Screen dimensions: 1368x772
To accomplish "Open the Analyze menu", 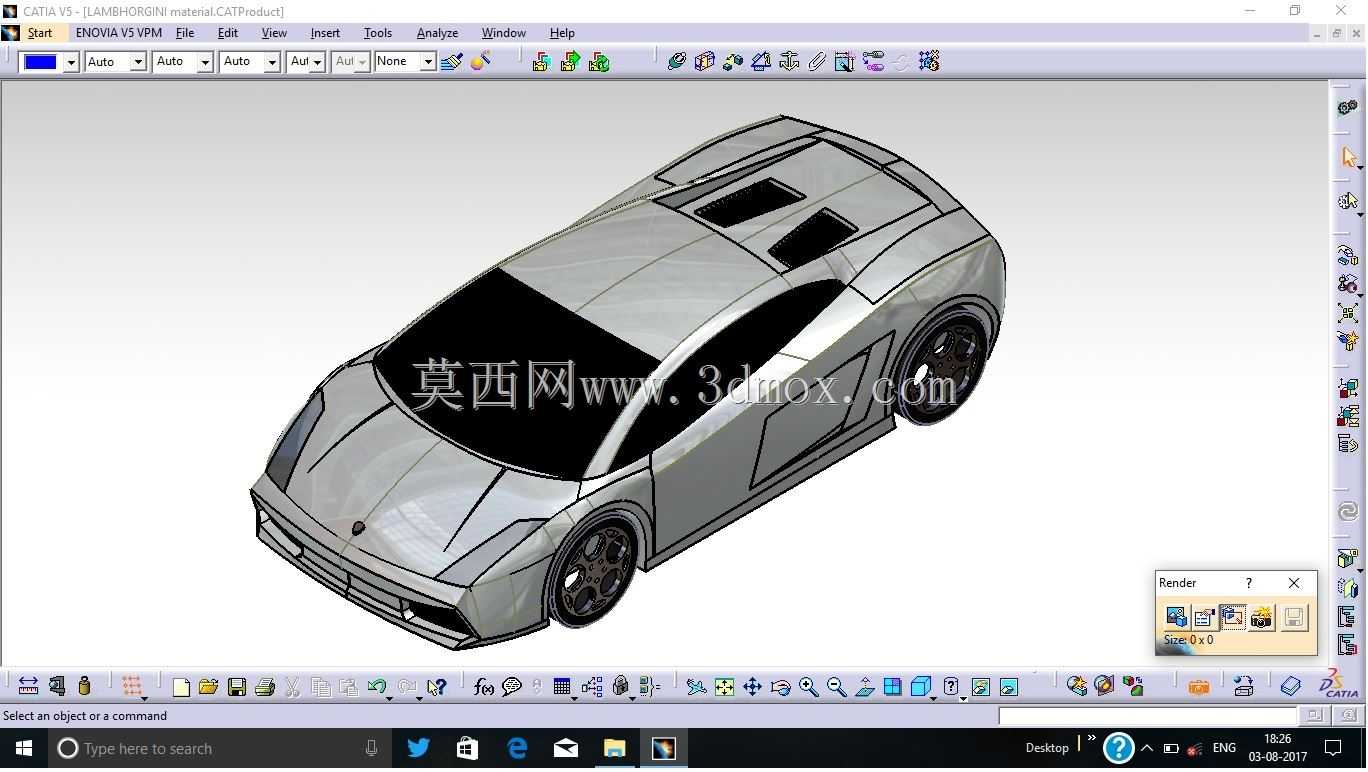I will coord(437,33).
